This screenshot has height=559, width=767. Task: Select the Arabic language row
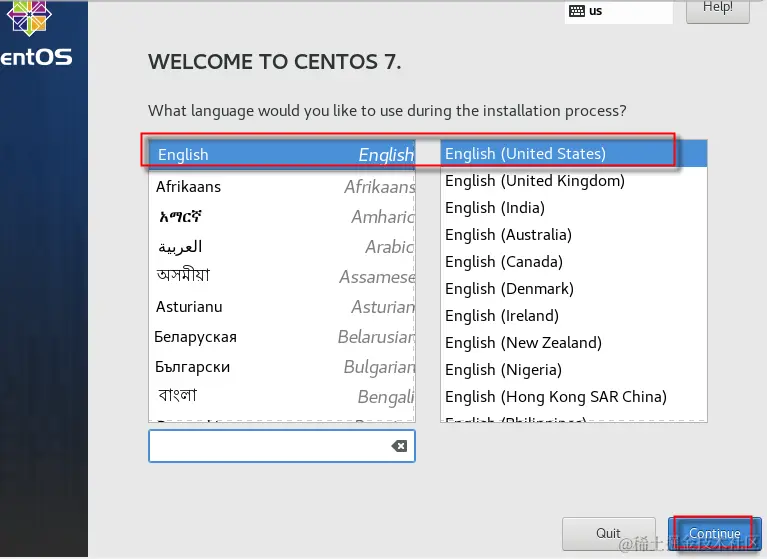coord(282,246)
